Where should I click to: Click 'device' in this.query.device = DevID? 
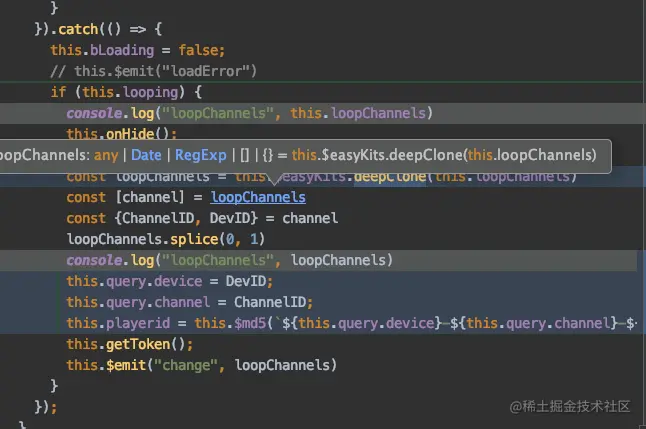coord(178,281)
